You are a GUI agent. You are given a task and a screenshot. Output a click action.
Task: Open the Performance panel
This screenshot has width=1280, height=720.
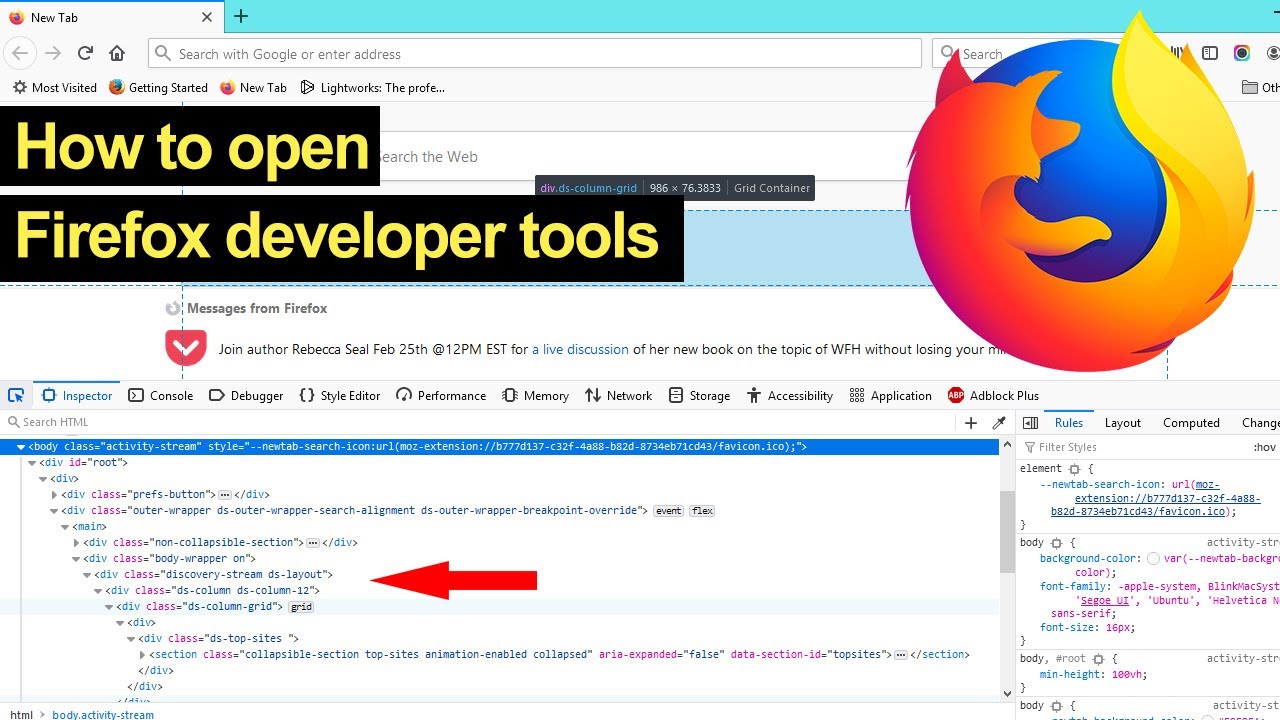coord(440,395)
